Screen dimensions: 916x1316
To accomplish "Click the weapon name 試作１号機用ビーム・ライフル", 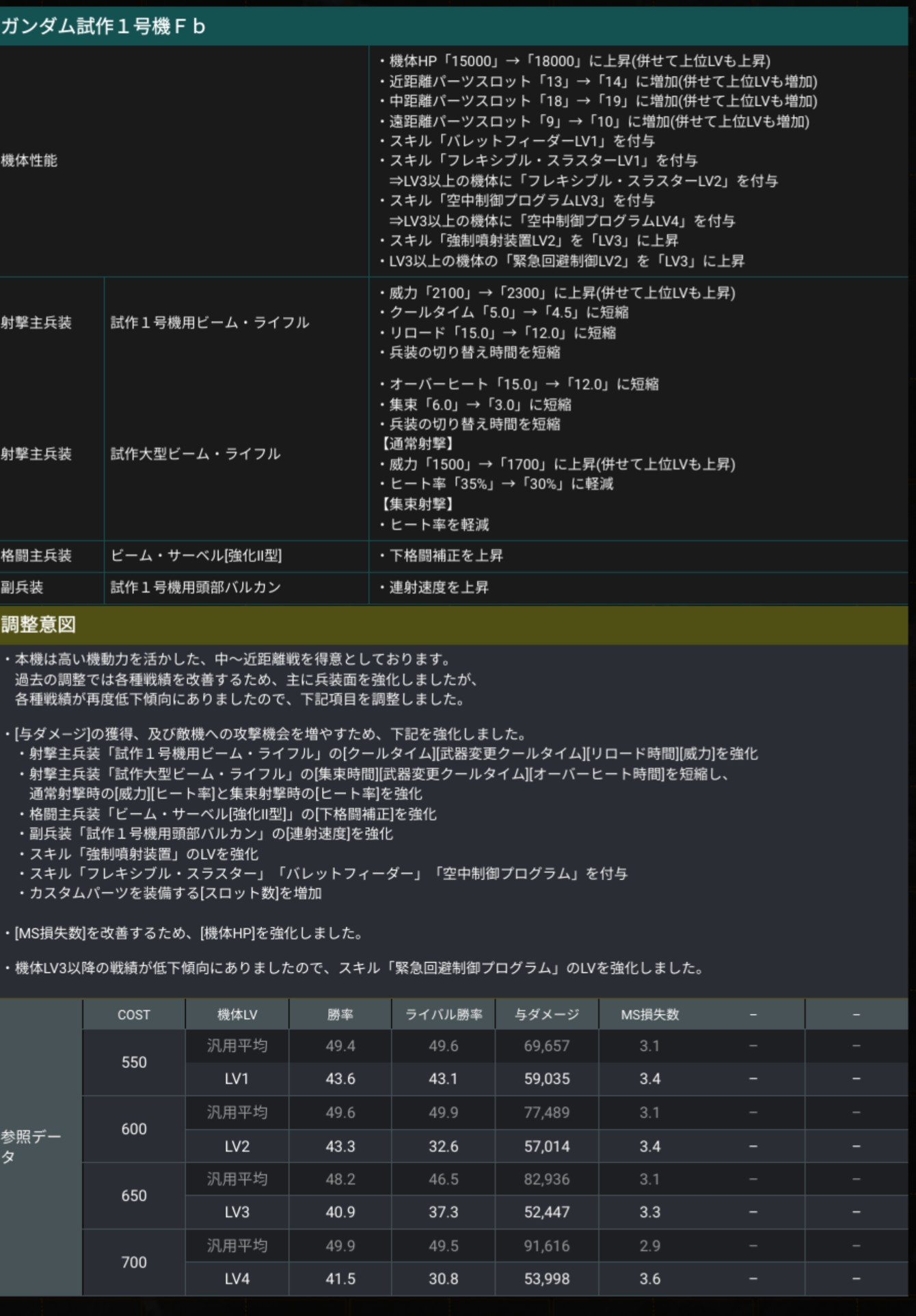I will pyautogui.click(x=210, y=323).
